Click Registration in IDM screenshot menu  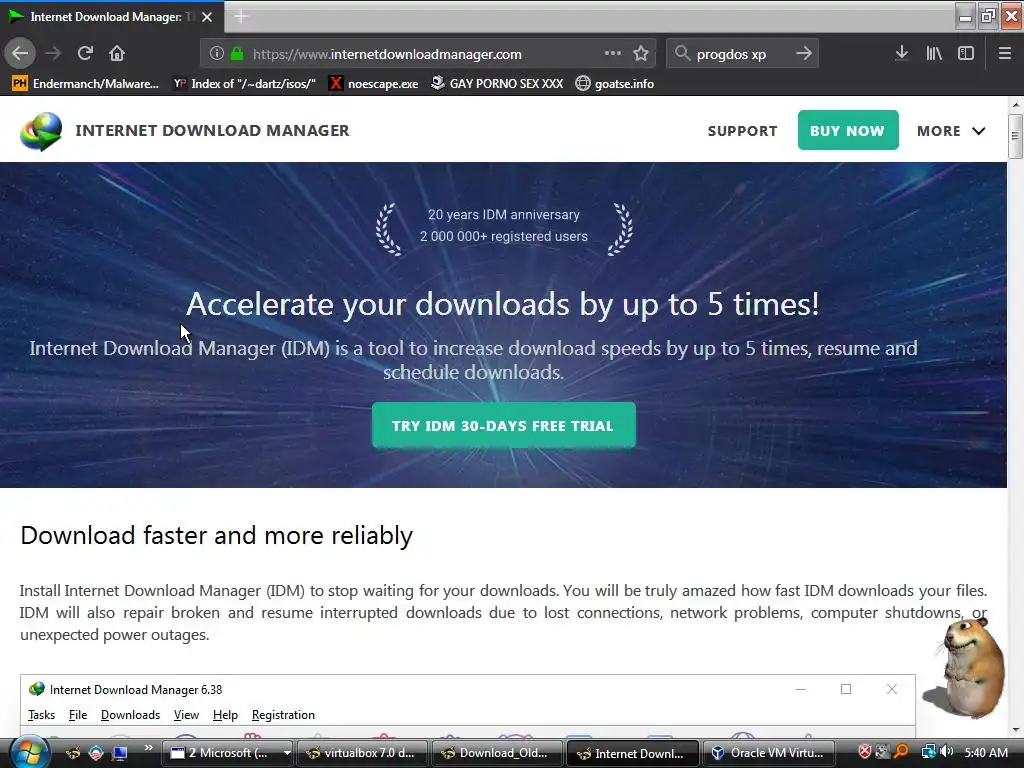pyautogui.click(x=283, y=715)
